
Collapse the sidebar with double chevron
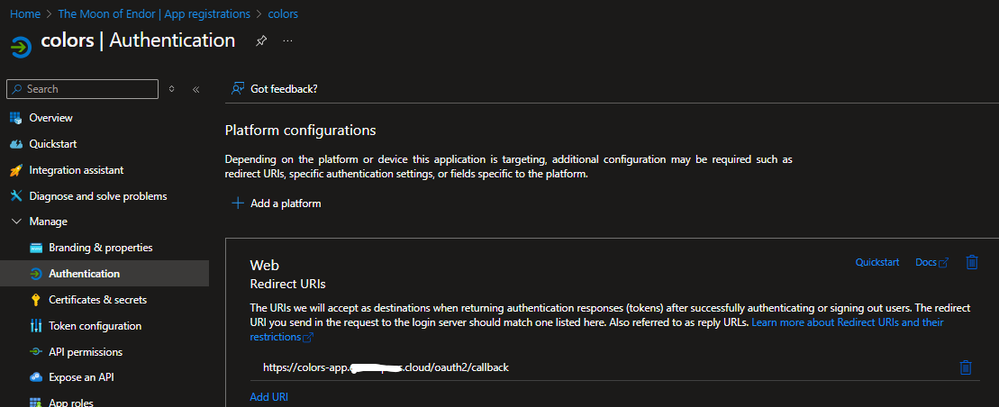point(196,89)
